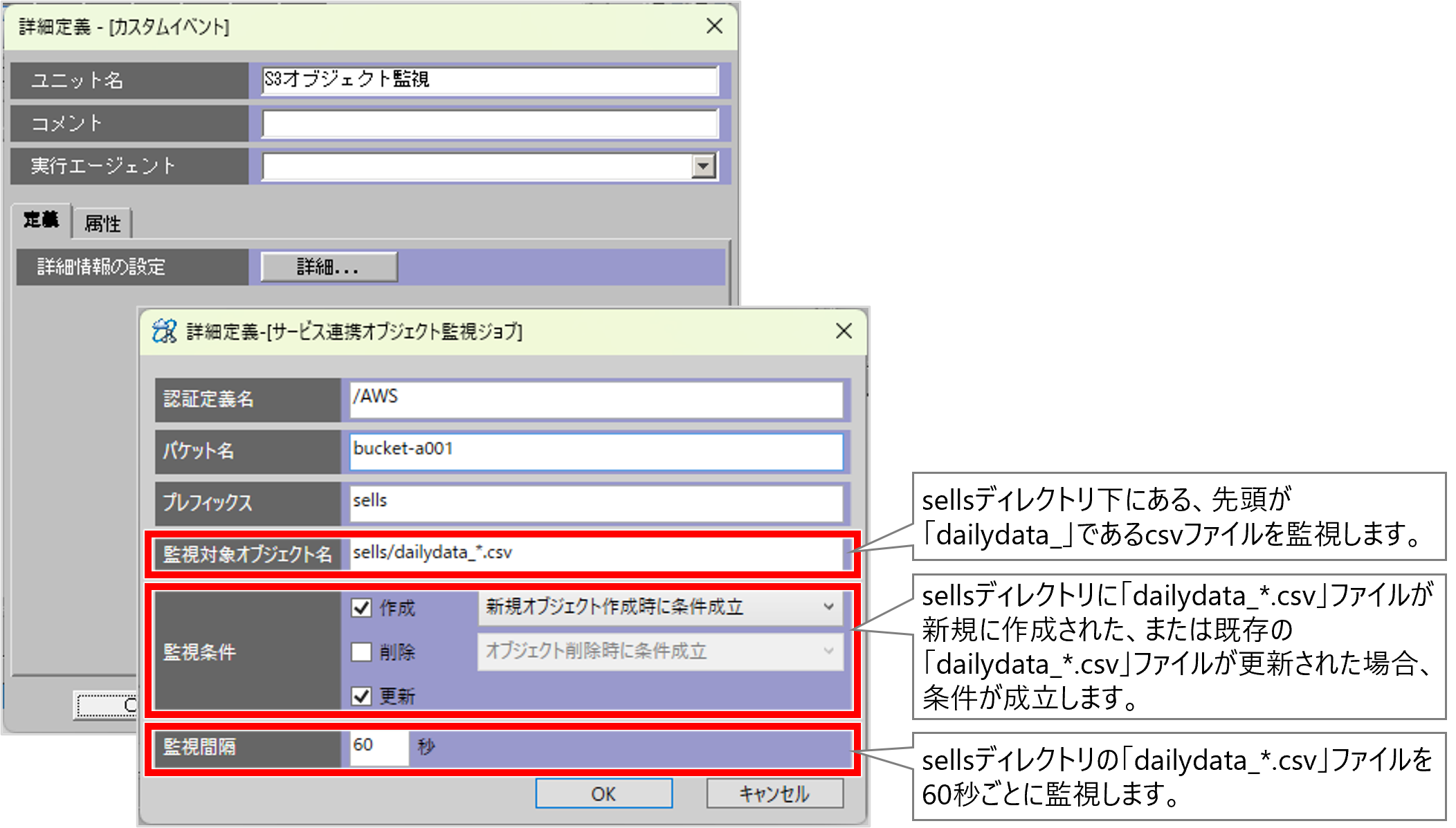
Task: Click the OK button
Action: tap(603, 793)
